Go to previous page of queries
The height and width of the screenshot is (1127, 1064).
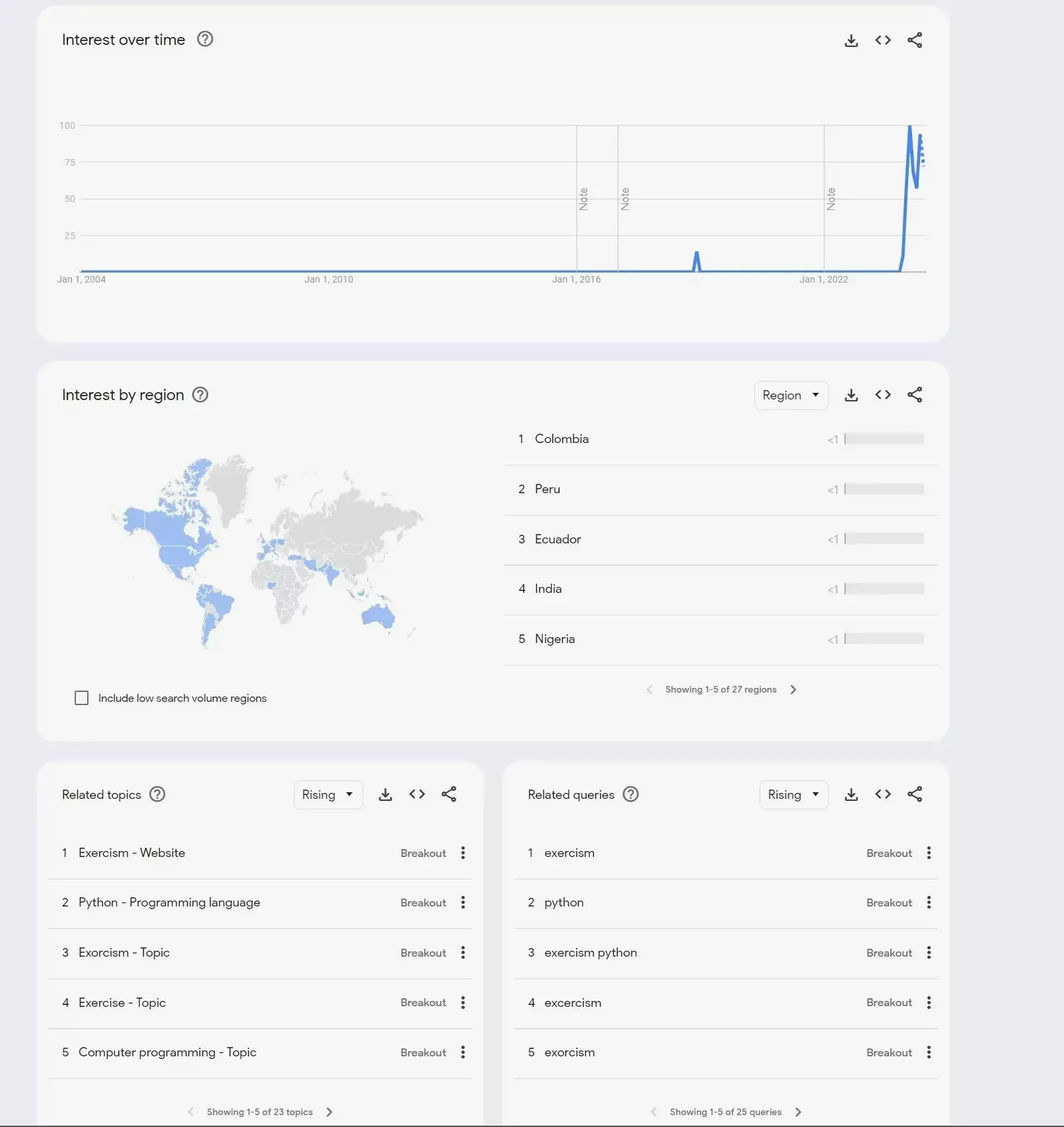point(654,1112)
